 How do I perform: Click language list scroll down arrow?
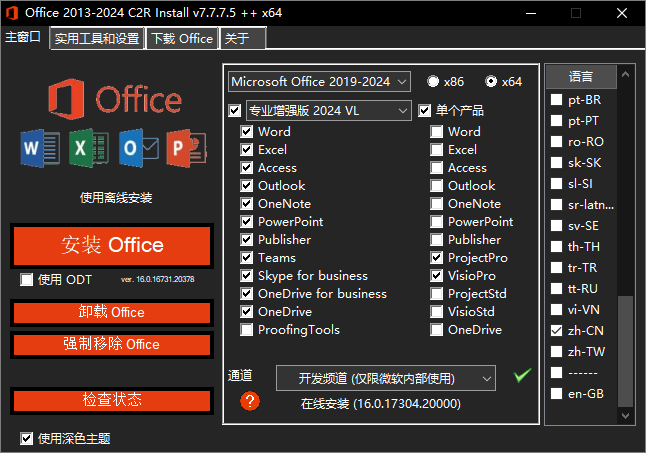(625, 416)
